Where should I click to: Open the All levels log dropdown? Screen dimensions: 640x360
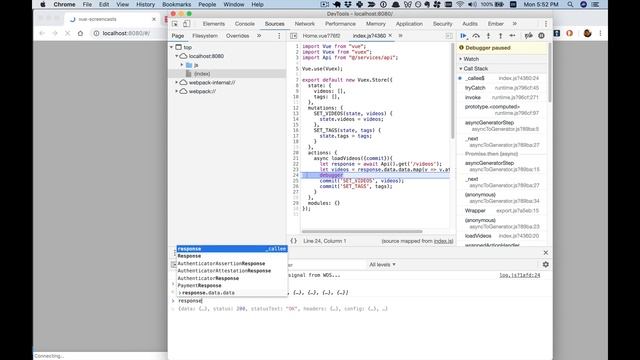coord(382,264)
